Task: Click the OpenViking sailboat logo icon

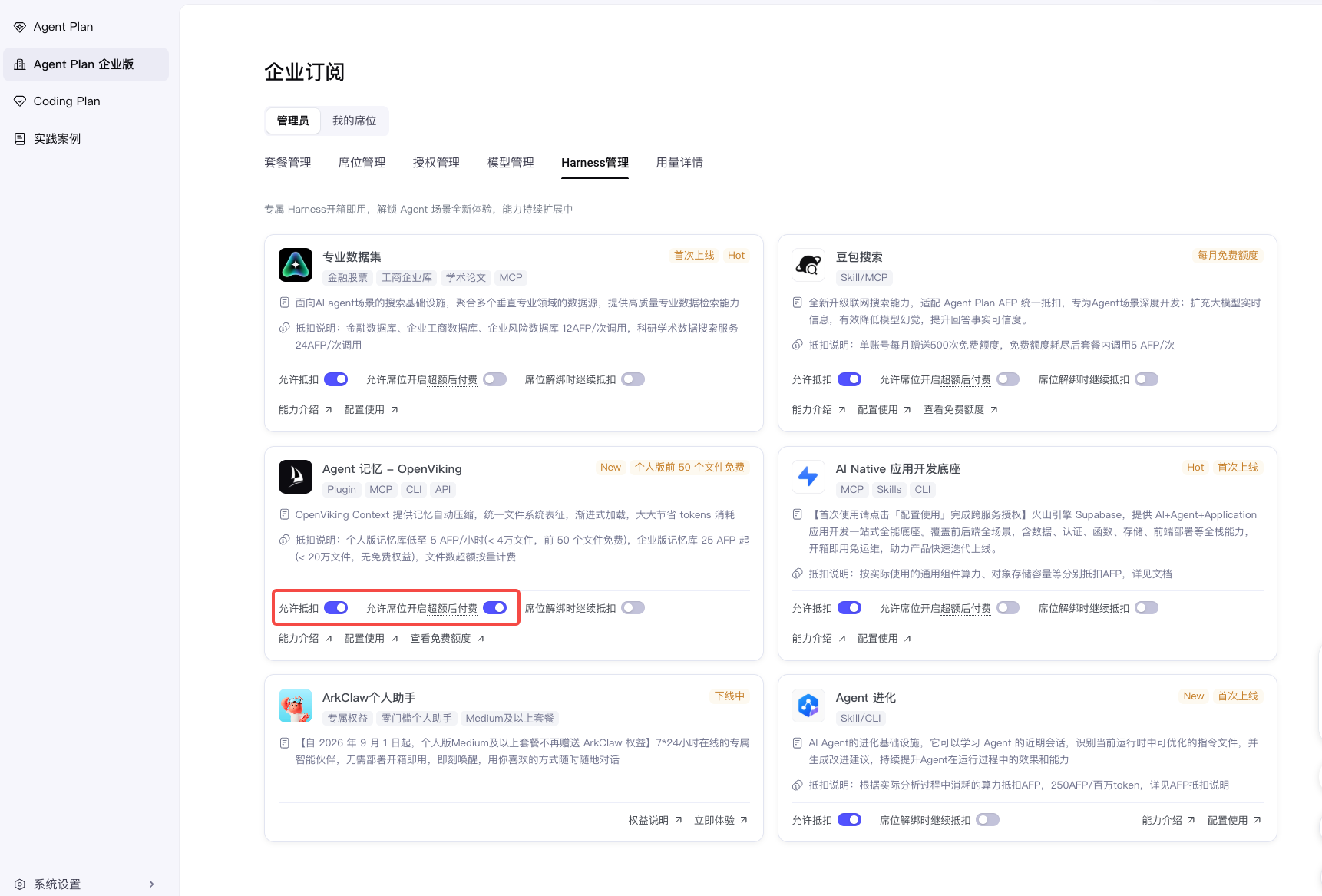Action: coord(296,477)
